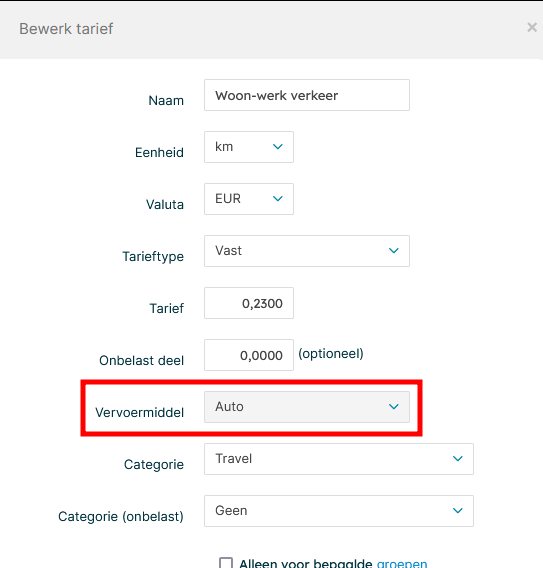Click the Onbelast deel 0,0000 field
Viewport: 543px width, 568px height.
pyautogui.click(x=249, y=355)
